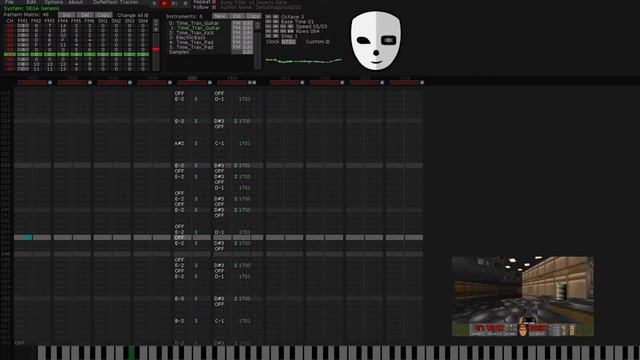Click small square beside SN4 header
The image size is (640, 360).
[x=422, y=82]
